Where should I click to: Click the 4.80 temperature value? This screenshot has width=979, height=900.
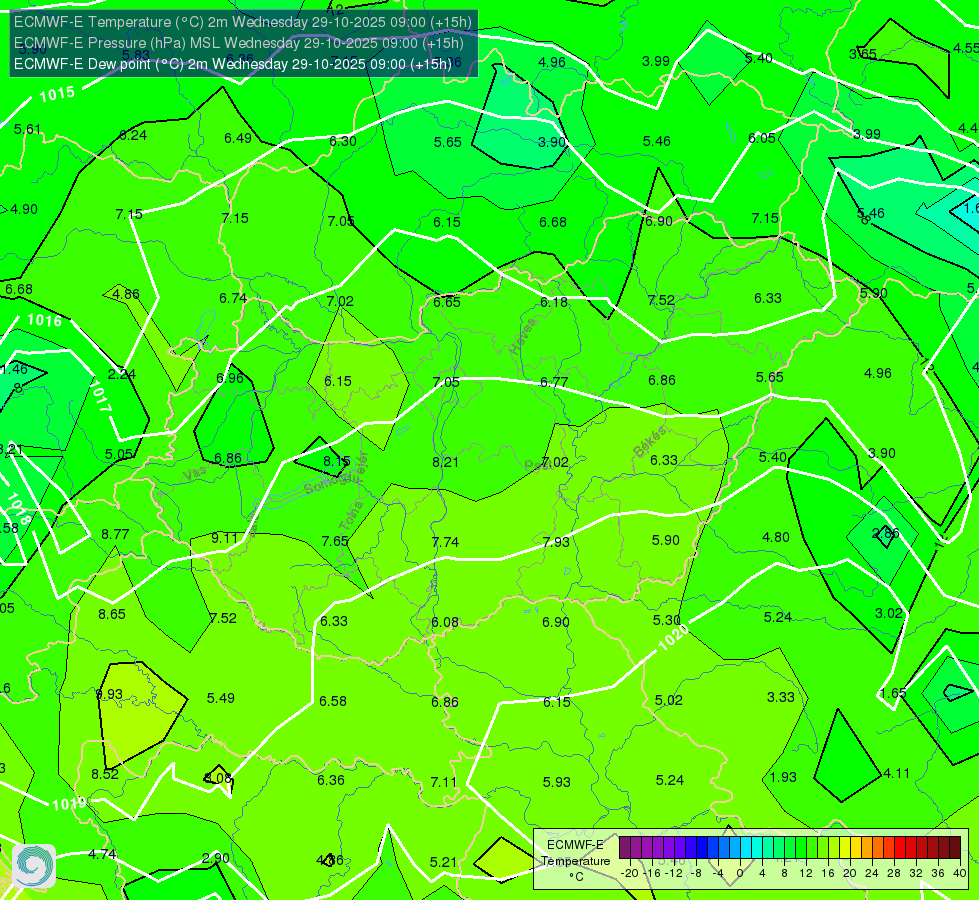tap(775, 537)
